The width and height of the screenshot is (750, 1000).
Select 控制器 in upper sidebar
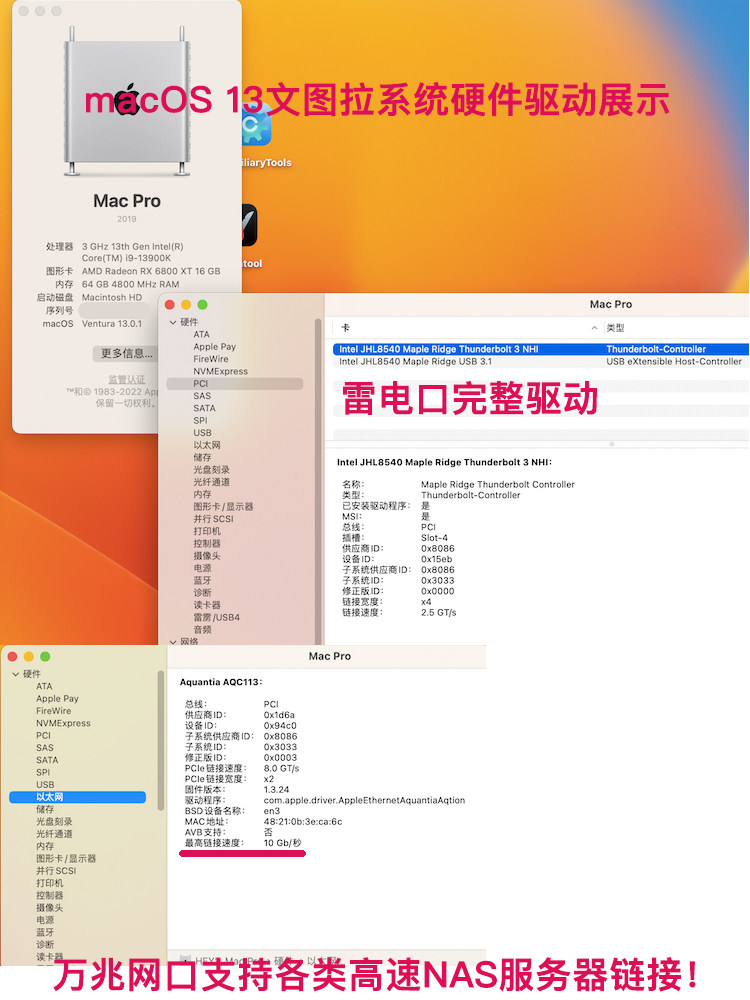tap(207, 543)
